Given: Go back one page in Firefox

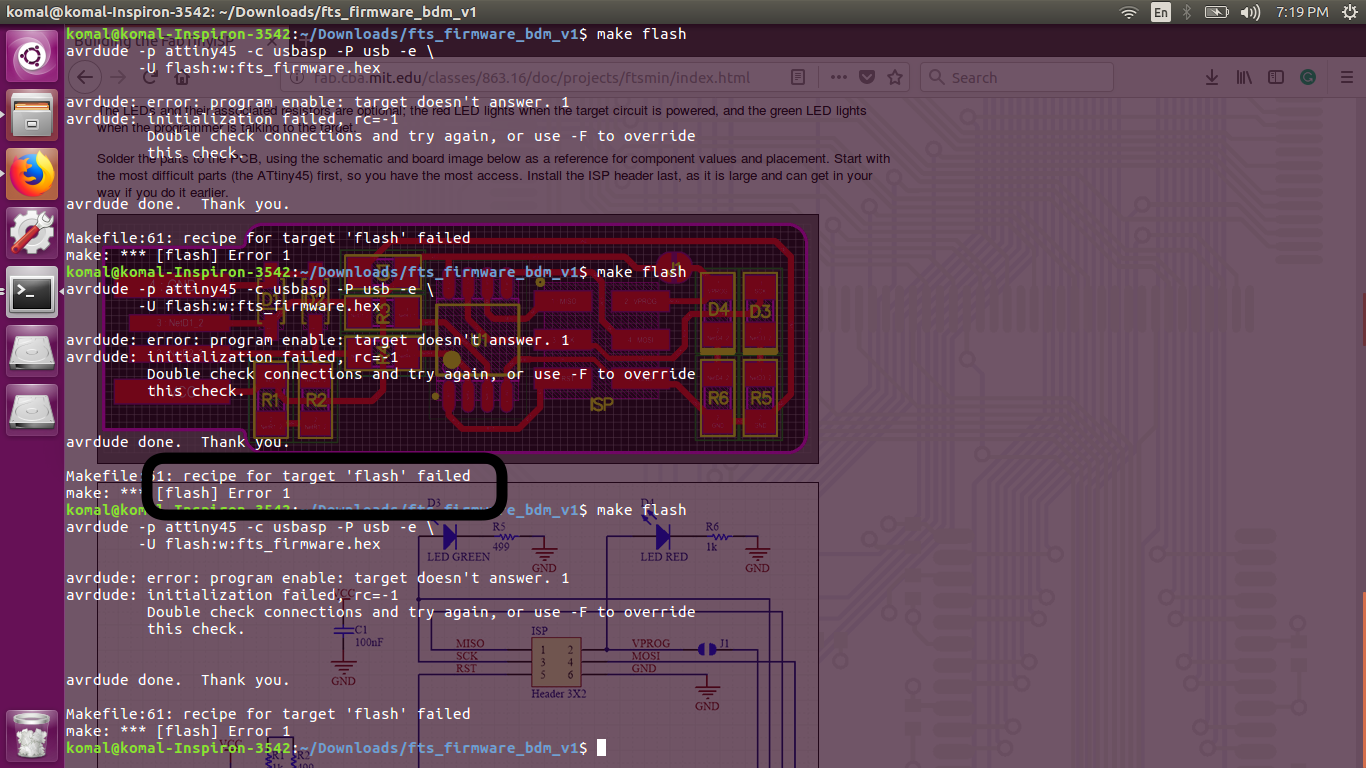Looking at the screenshot, I should pos(87,77).
